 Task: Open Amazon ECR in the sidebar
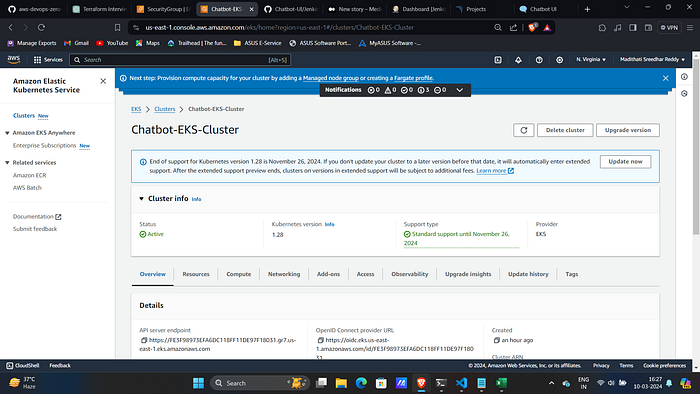[29, 175]
